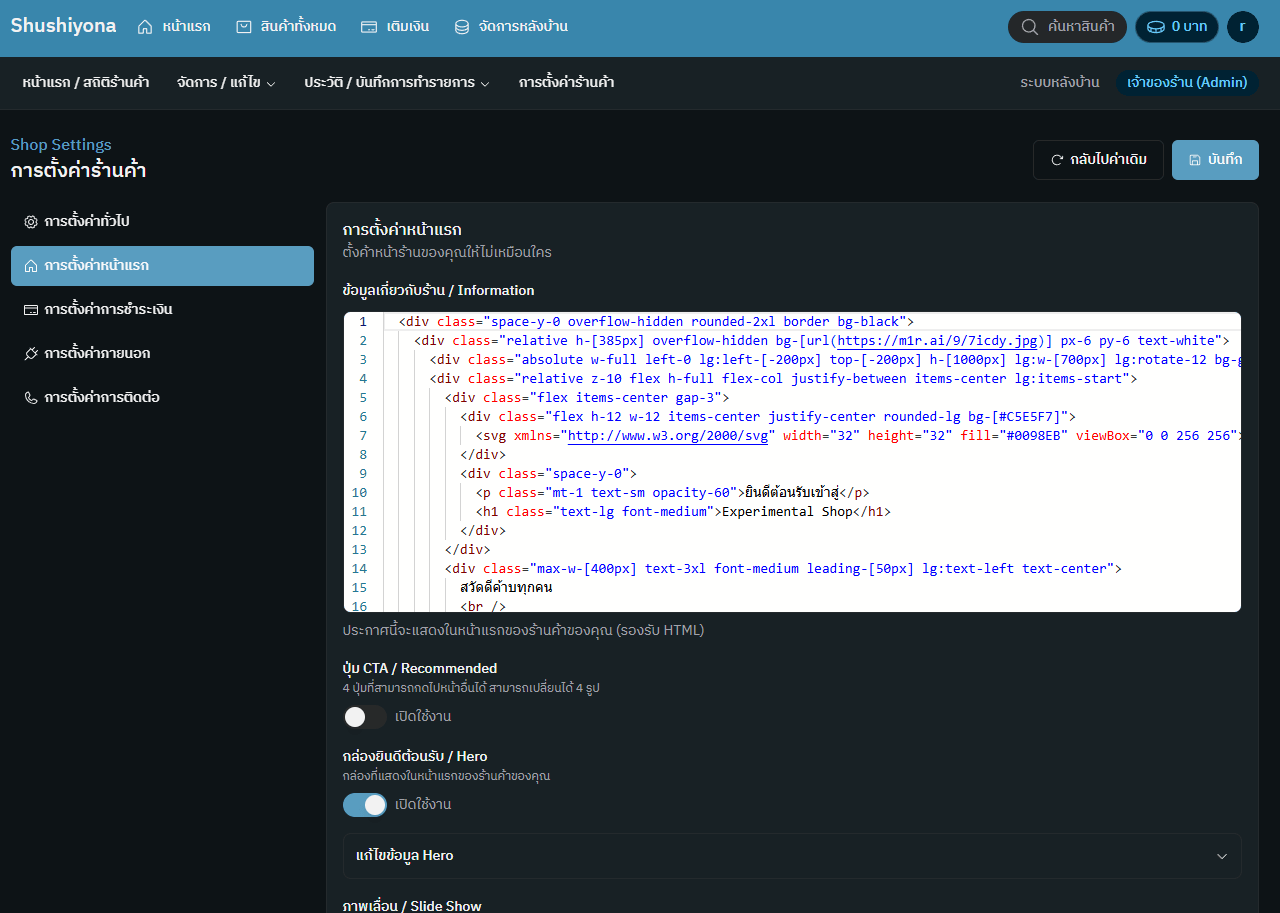The width and height of the screenshot is (1280, 913).
Task: Open the ประวัติ / บันทึกการทำรายการ dropdown
Action: tap(397, 83)
